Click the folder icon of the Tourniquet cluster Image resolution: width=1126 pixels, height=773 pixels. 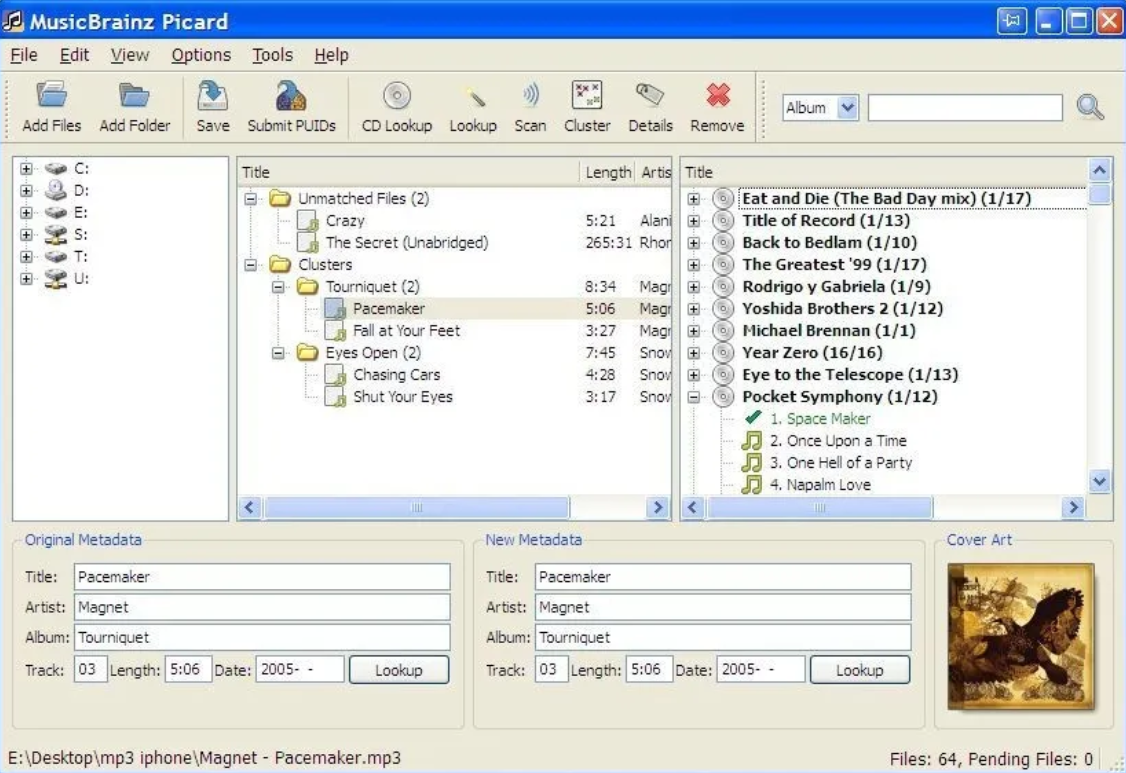307,287
